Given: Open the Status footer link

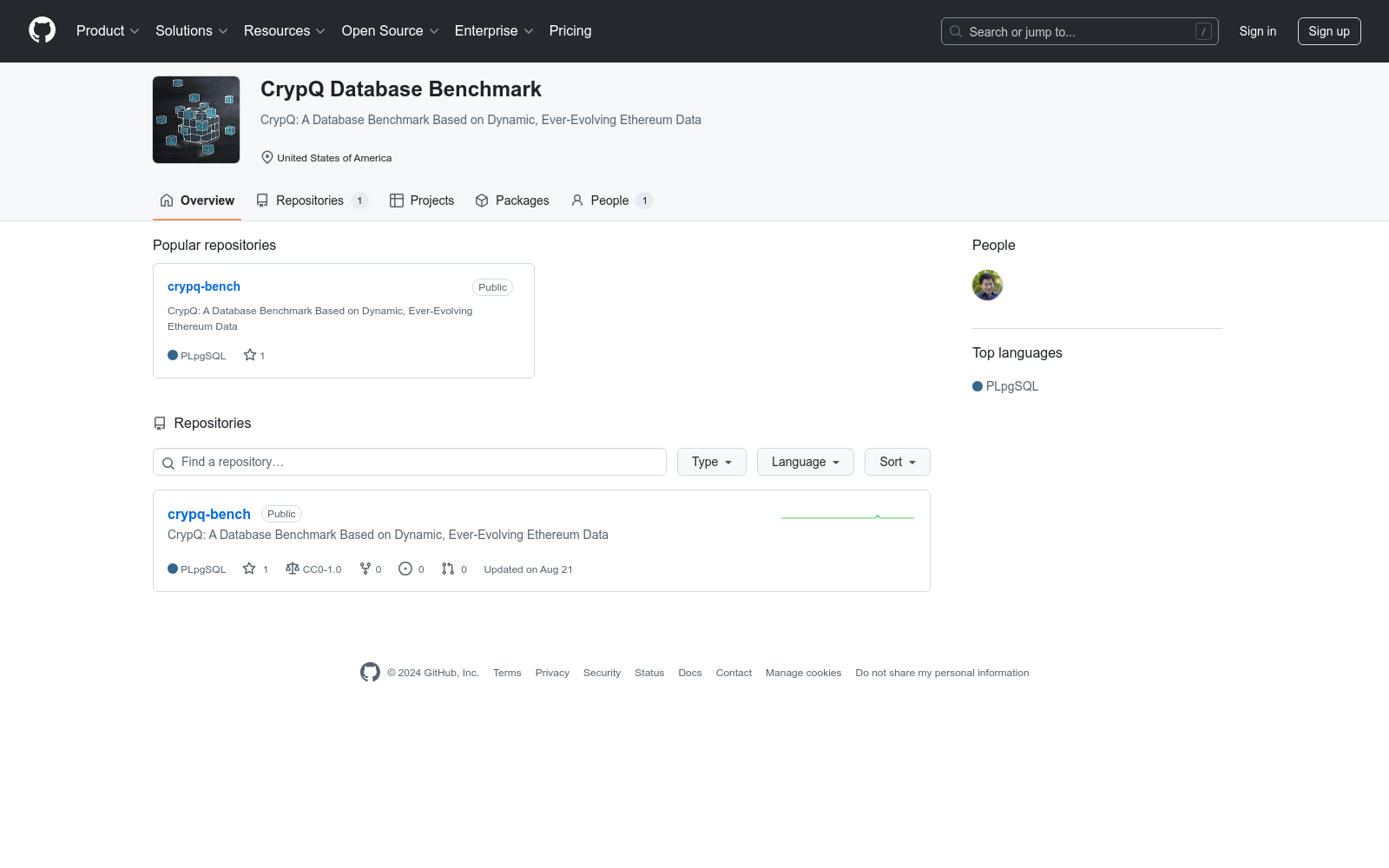Looking at the screenshot, I should coord(649,673).
